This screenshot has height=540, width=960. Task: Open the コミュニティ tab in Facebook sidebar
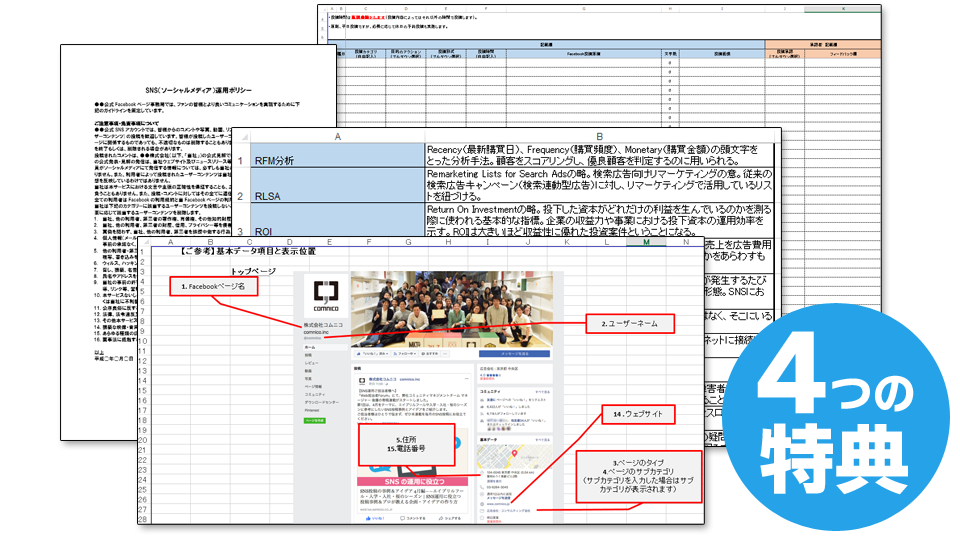click(x=314, y=395)
